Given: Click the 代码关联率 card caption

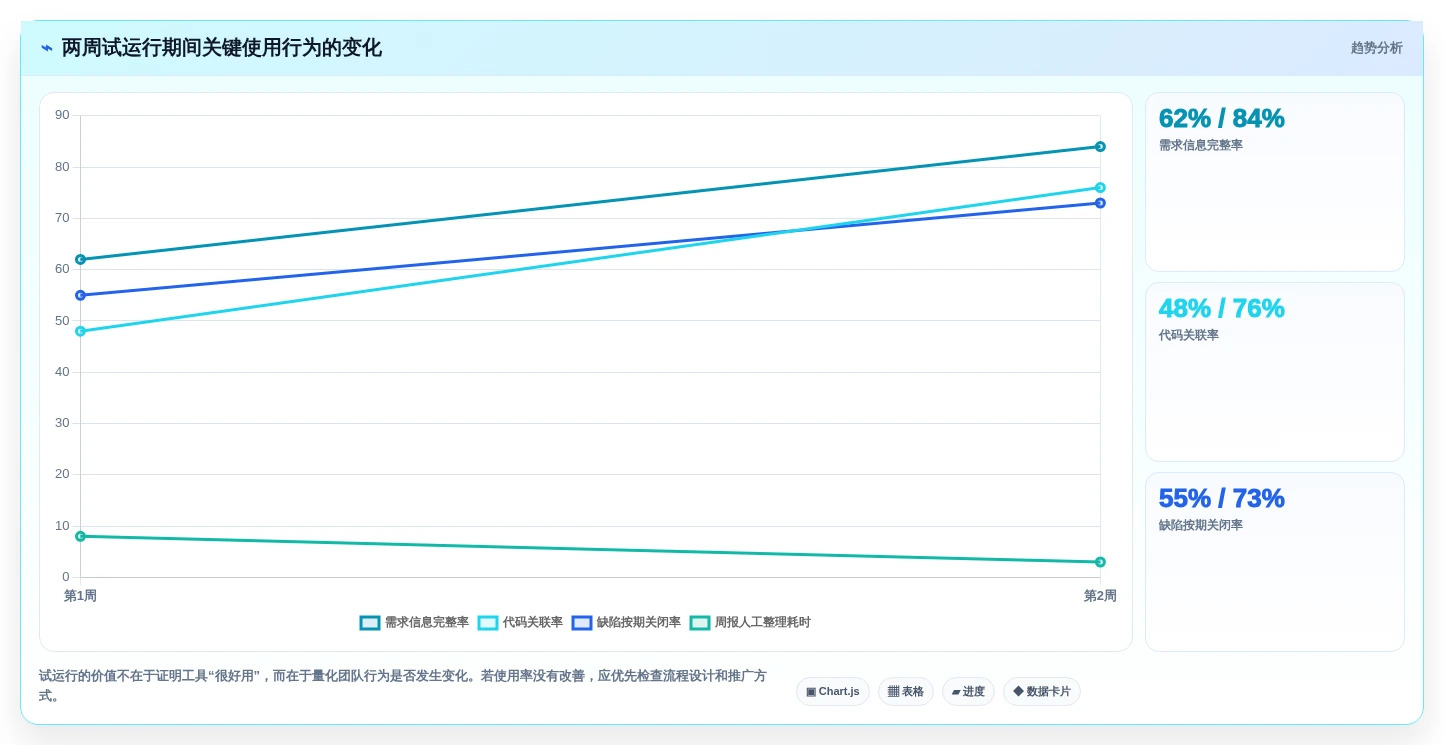Looking at the screenshot, I should [1189, 335].
